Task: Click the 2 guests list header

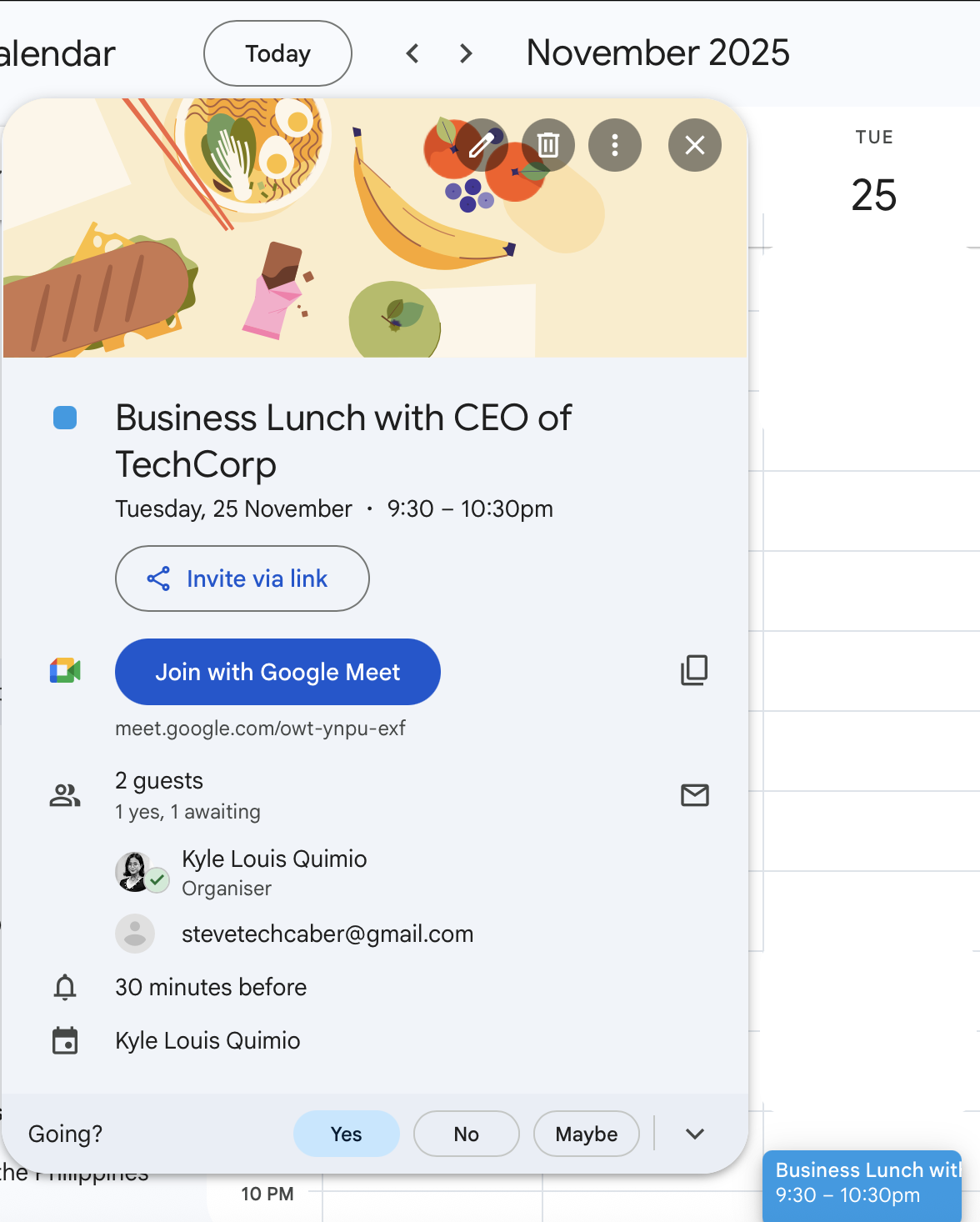Action: click(x=159, y=781)
